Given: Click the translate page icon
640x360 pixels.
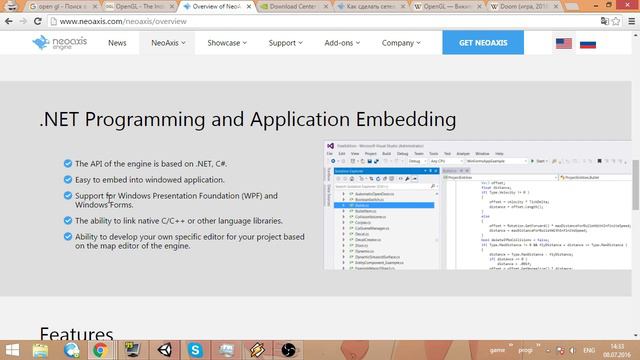Looking at the screenshot, I should coord(604,21).
